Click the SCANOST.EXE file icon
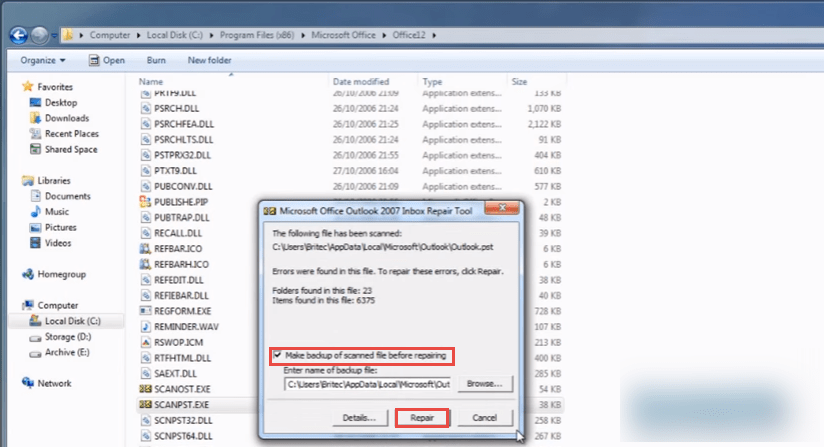Image resolution: width=824 pixels, height=447 pixels. (145, 389)
